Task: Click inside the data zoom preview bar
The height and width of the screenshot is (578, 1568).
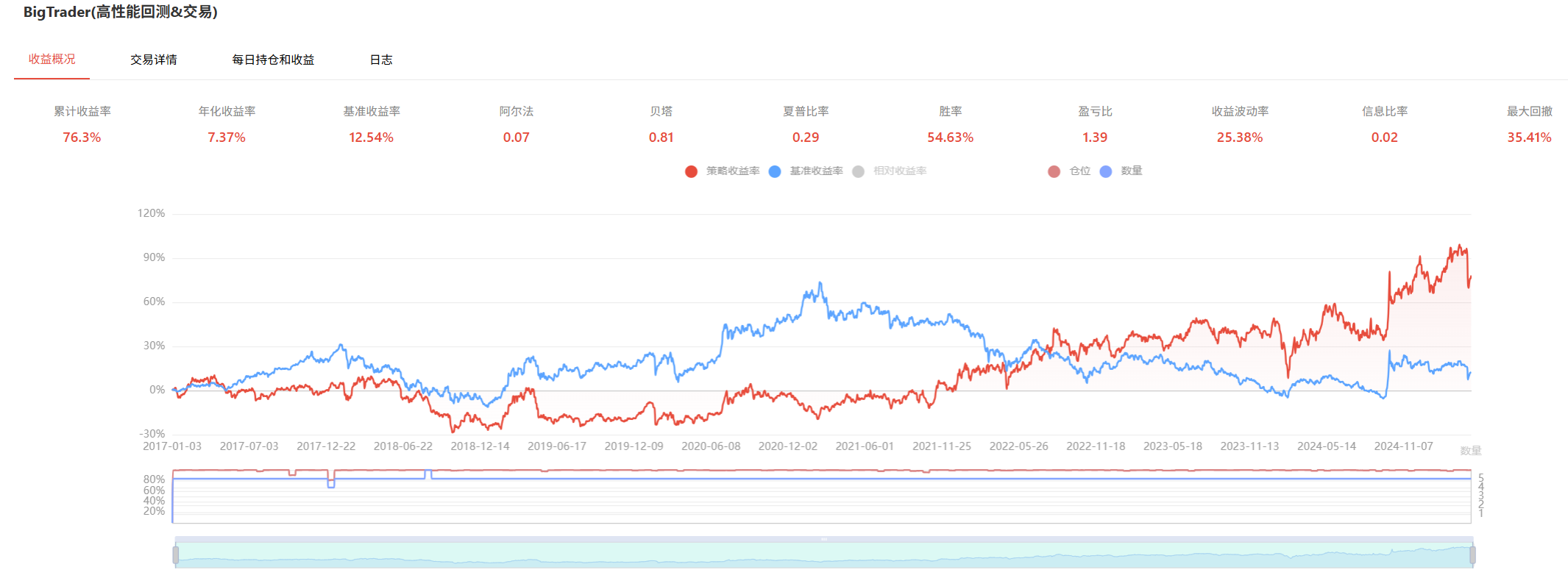Action: click(x=824, y=555)
